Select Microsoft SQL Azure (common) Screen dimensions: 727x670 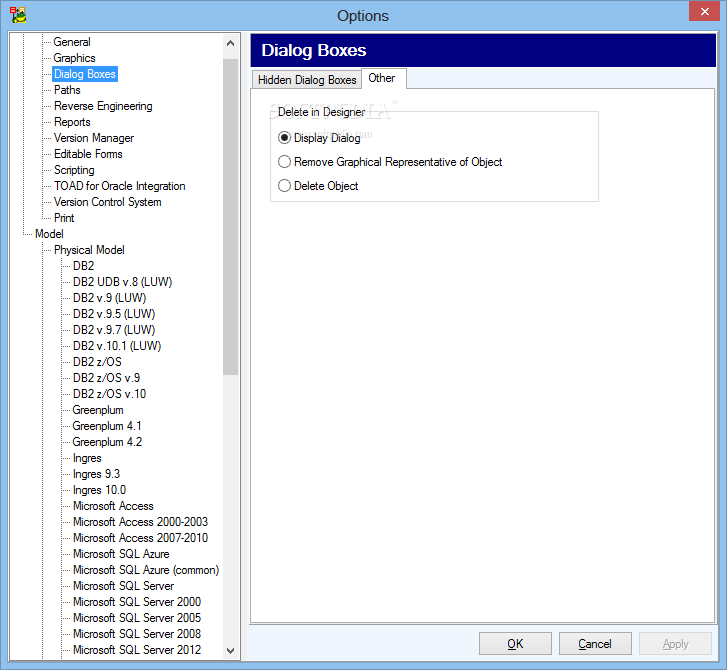[146, 570]
